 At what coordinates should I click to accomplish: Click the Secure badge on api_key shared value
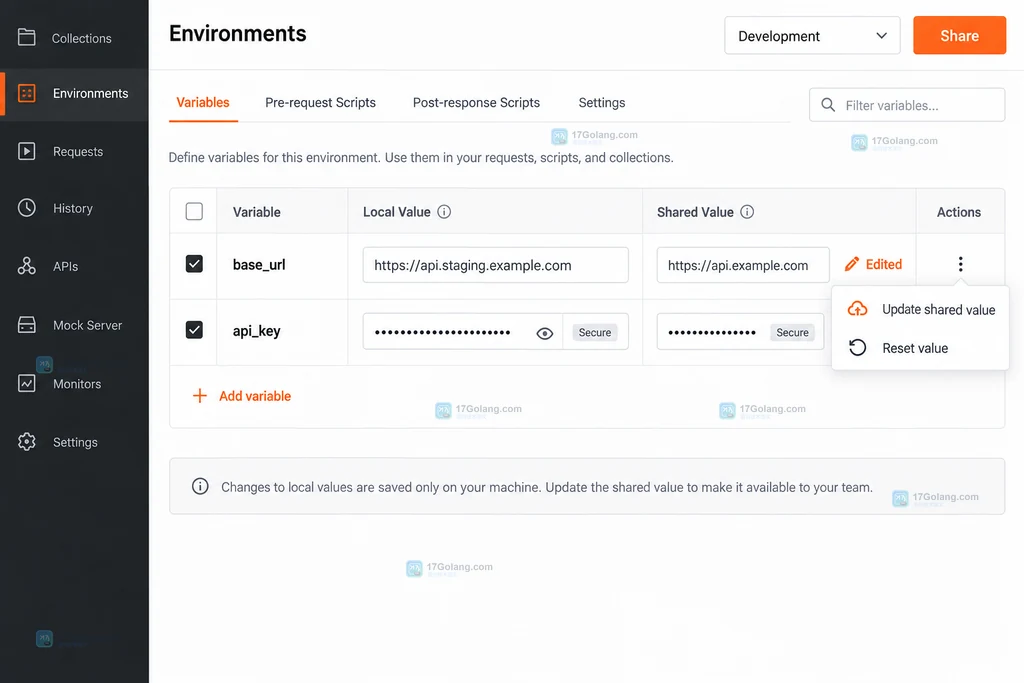[792, 332]
